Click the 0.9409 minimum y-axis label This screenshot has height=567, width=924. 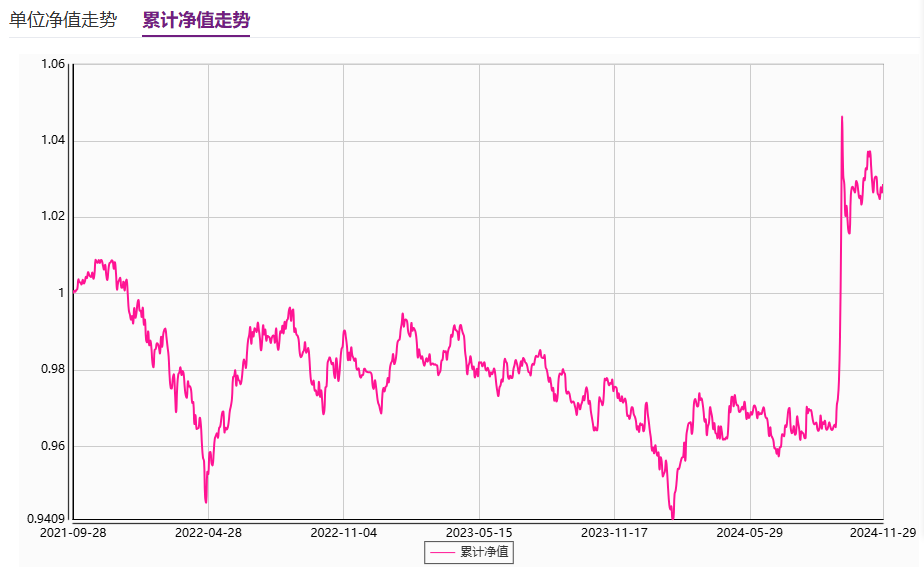(47, 518)
